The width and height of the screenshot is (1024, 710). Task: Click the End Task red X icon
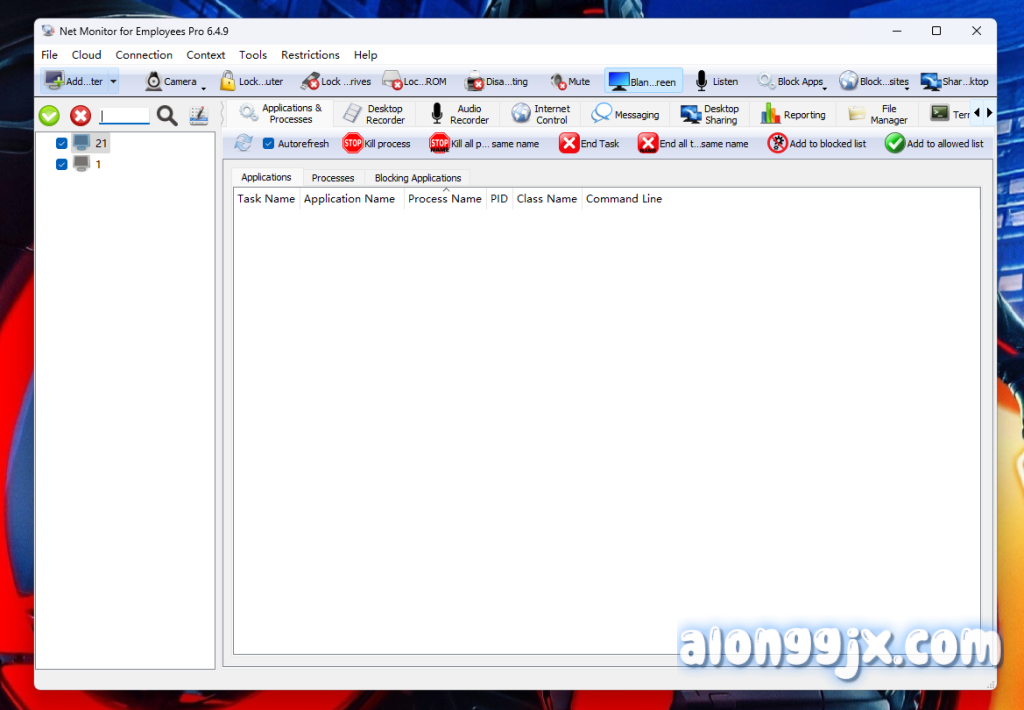coord(569,144)
